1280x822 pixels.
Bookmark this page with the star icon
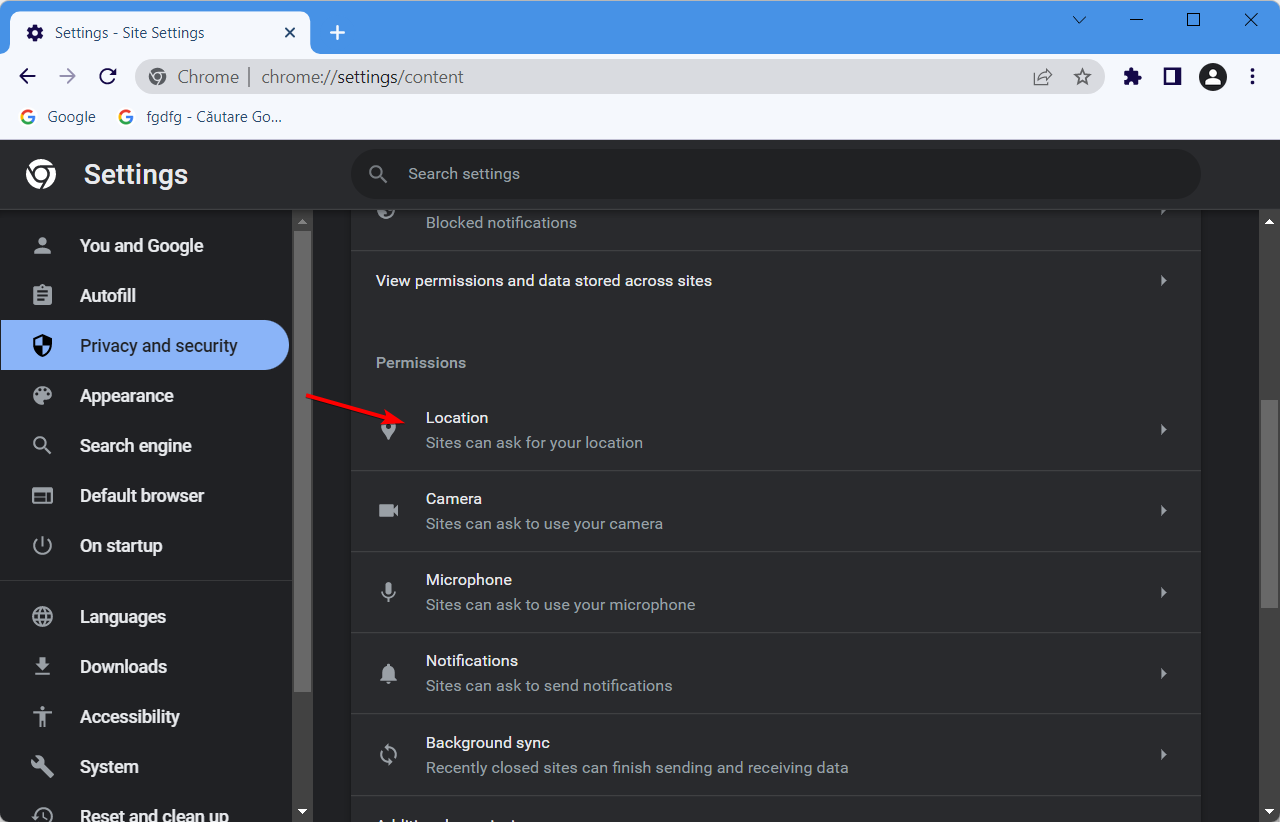coord(1082,77)
